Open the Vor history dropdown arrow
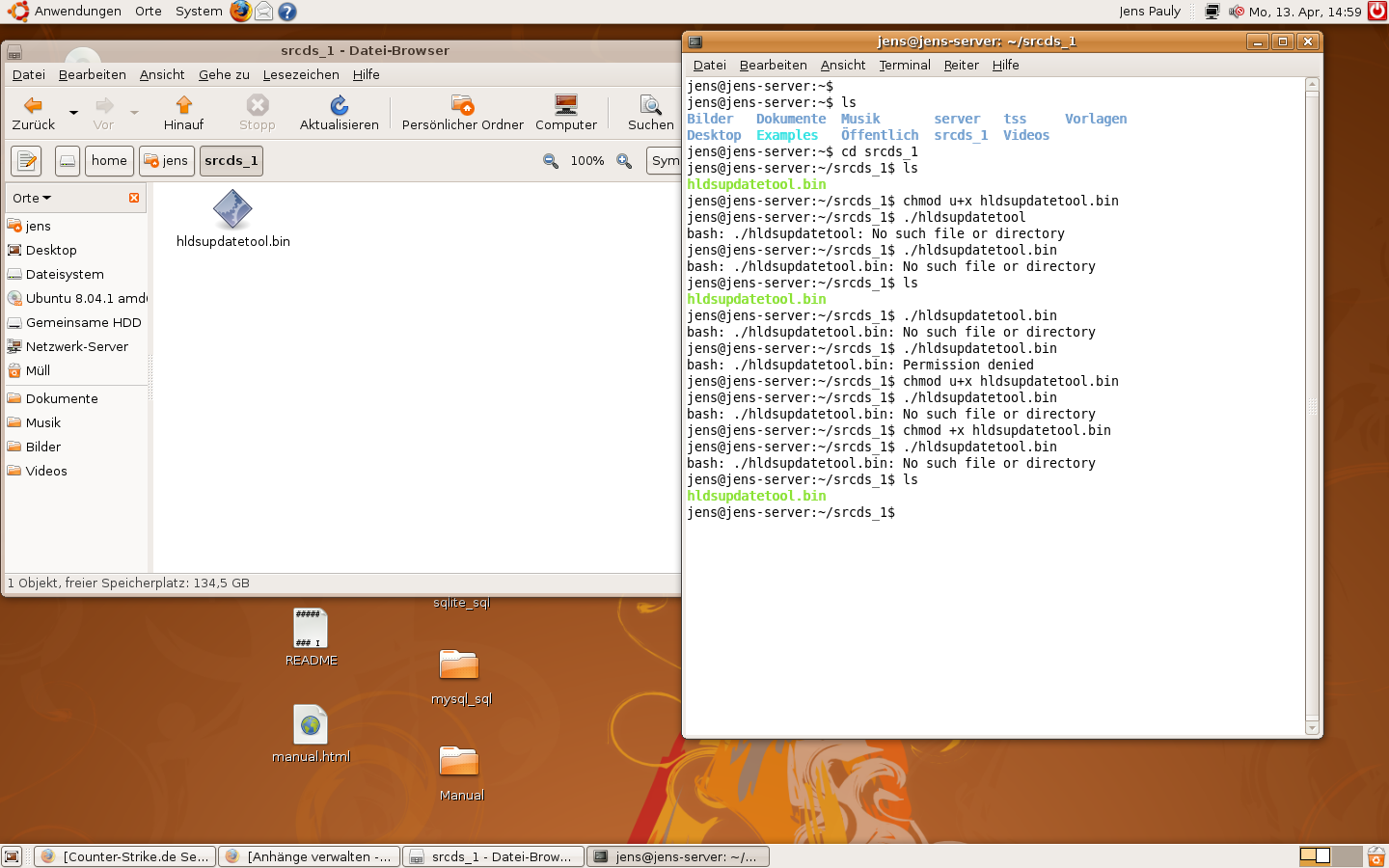This screenshot has width=1389, height=868. point(134,113)
